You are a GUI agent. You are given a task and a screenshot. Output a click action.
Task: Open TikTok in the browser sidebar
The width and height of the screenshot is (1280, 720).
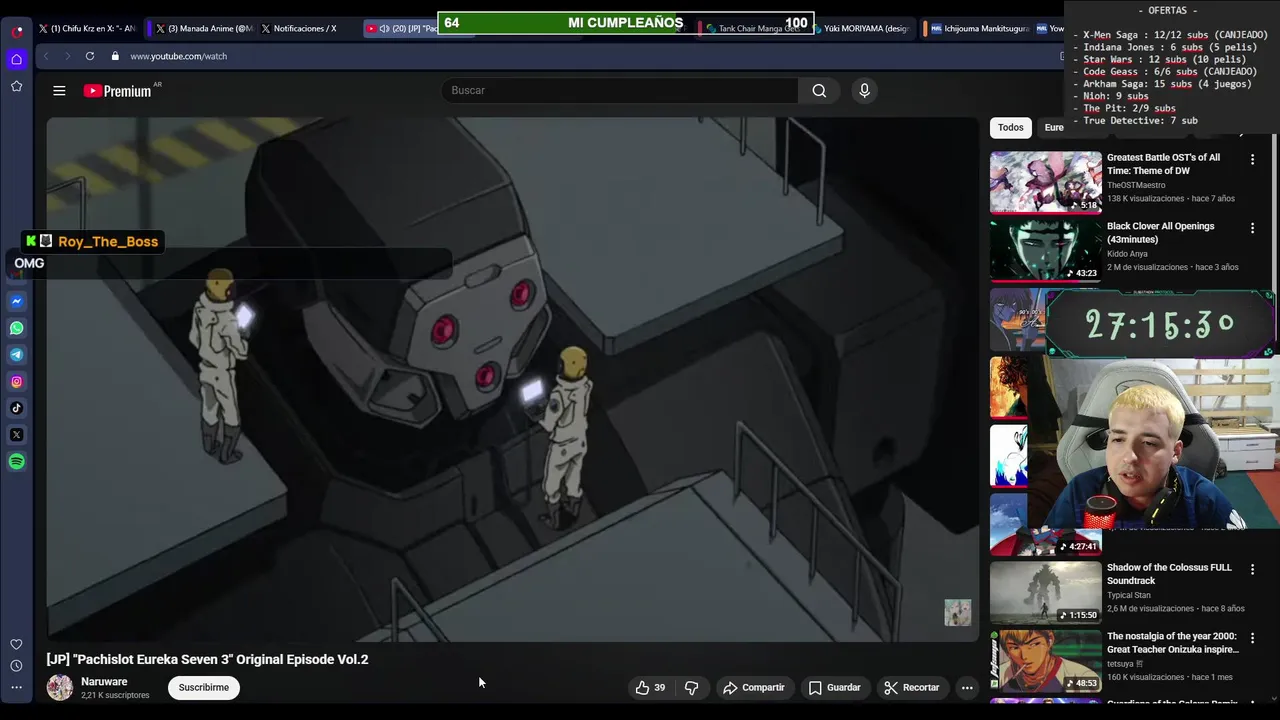pyautogui.click(x=17, y=408)
